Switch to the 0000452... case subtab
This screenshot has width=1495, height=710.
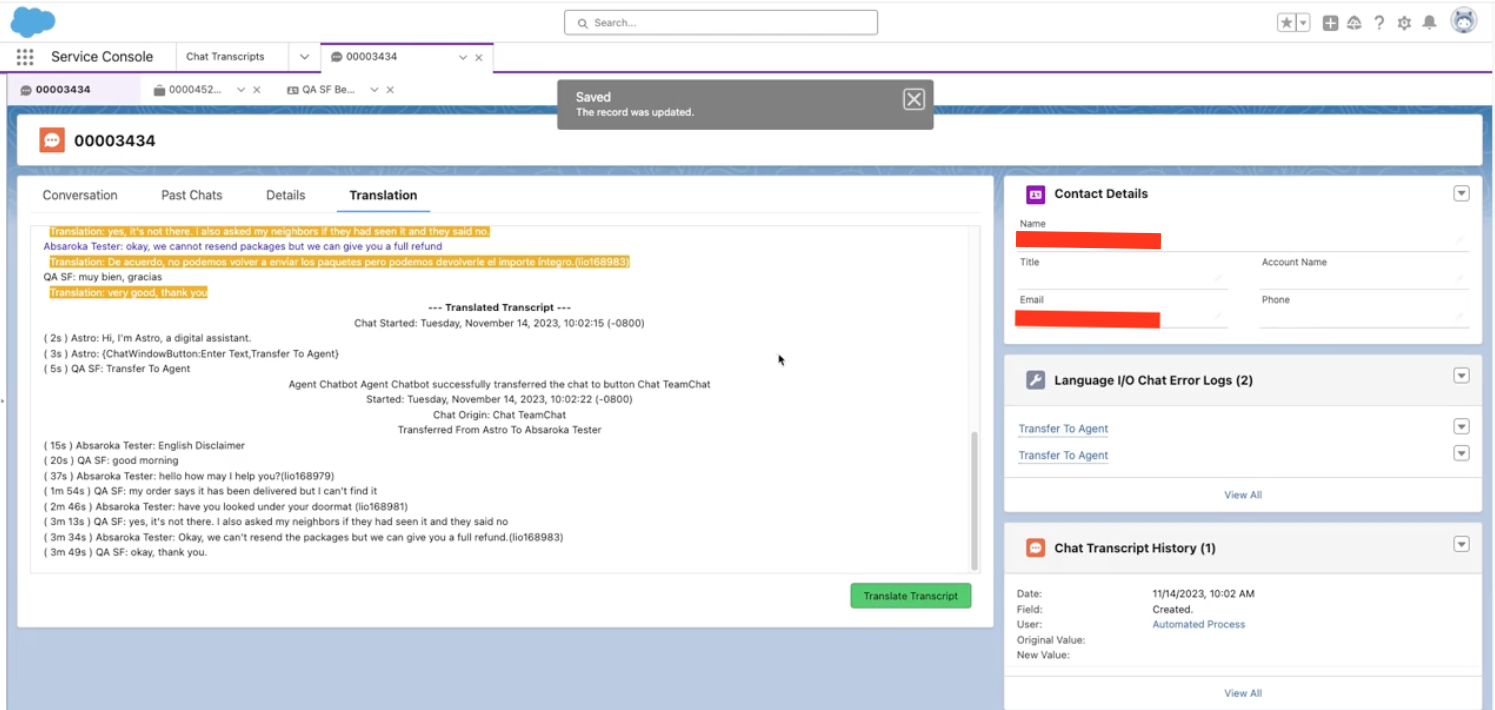coord(188,90)
